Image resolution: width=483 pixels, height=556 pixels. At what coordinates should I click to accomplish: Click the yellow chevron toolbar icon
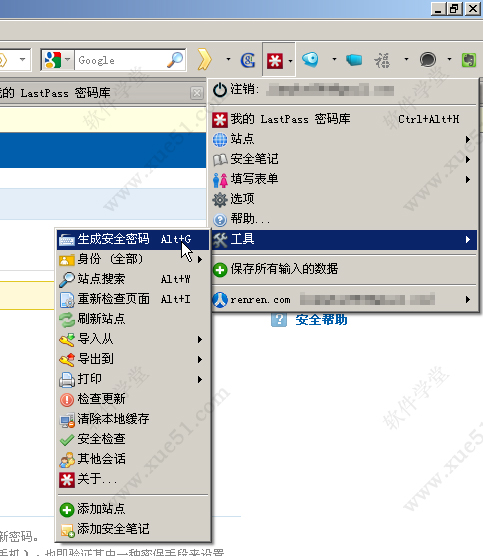tap(205, 59)
